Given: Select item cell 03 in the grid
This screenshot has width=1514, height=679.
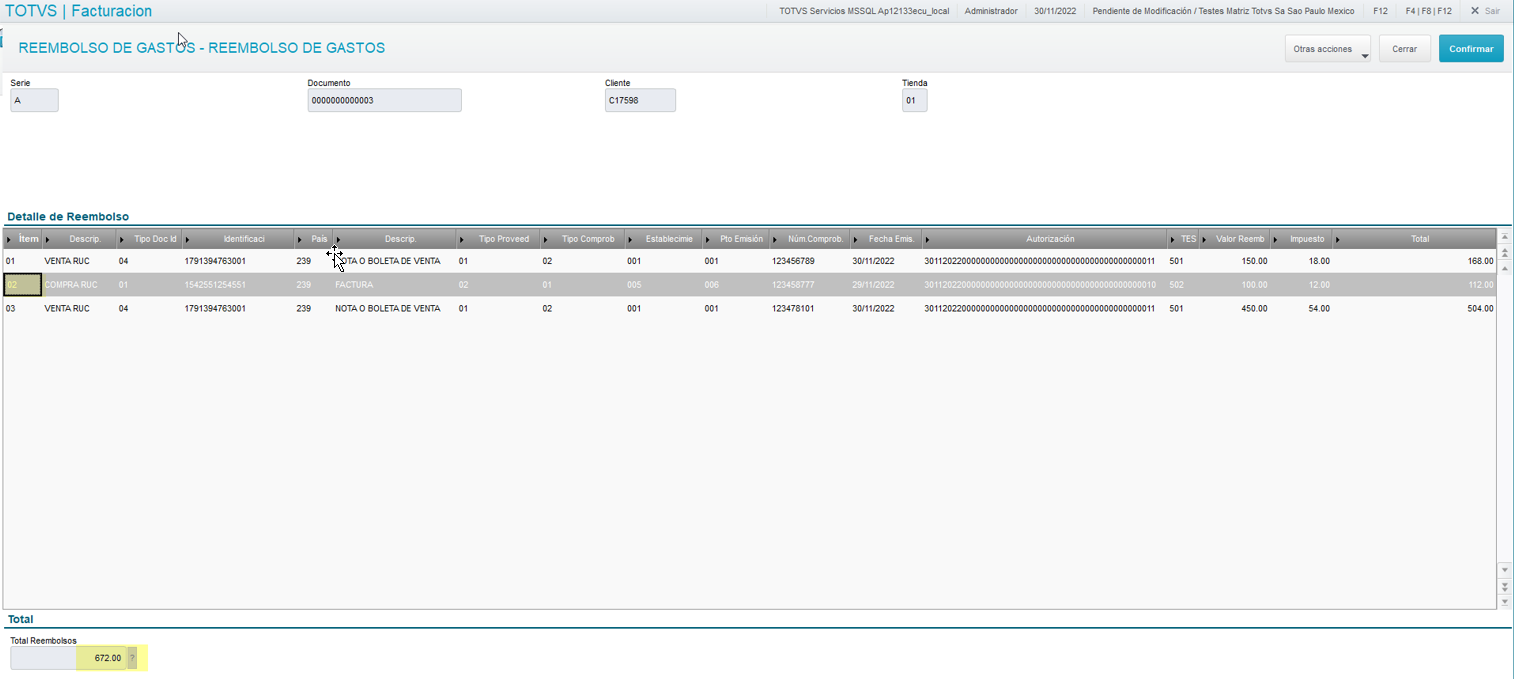Looking at the screenshot, I should 22,309.
